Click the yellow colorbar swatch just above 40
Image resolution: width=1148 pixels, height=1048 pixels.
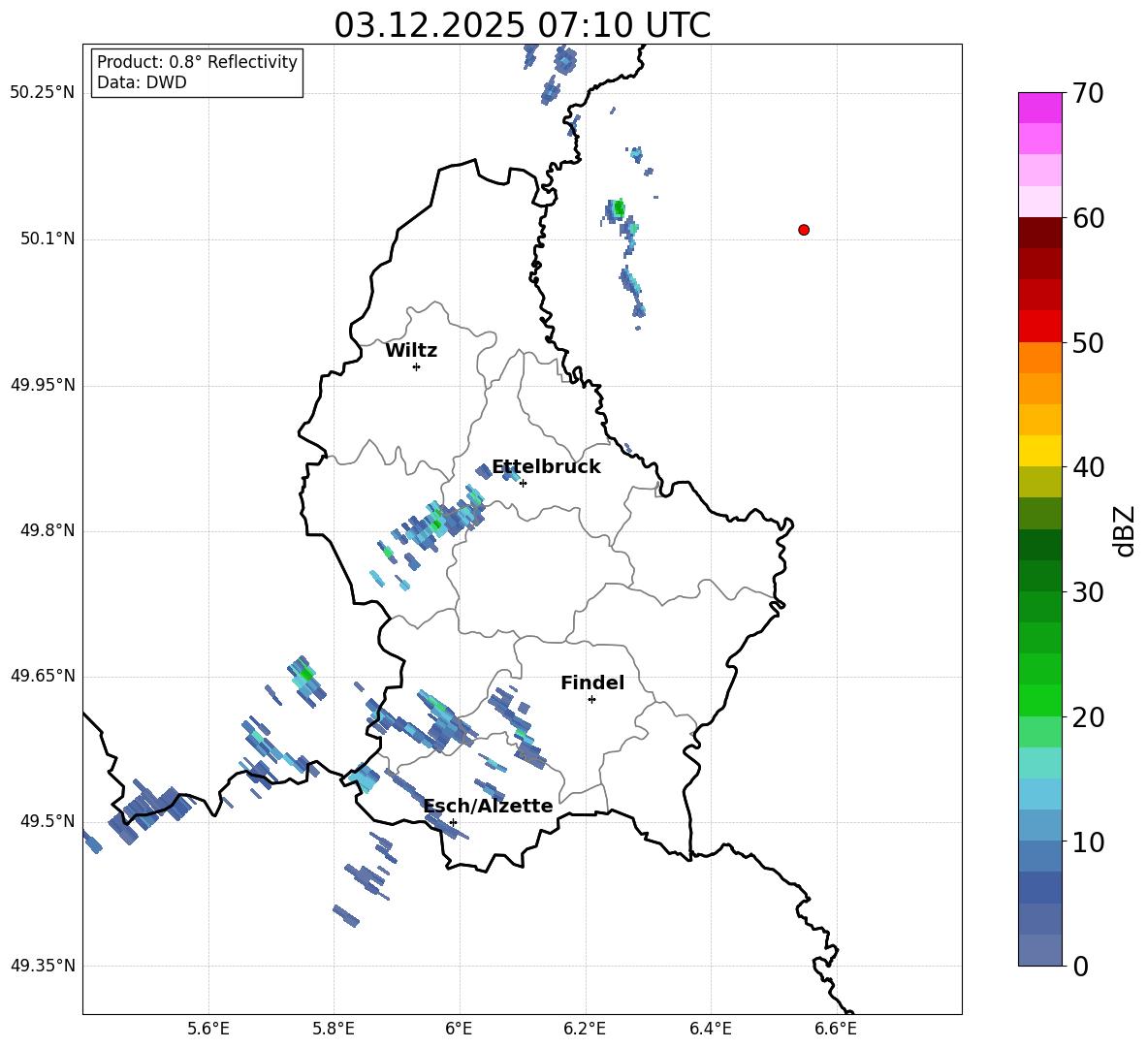[x=1039, y=451]
